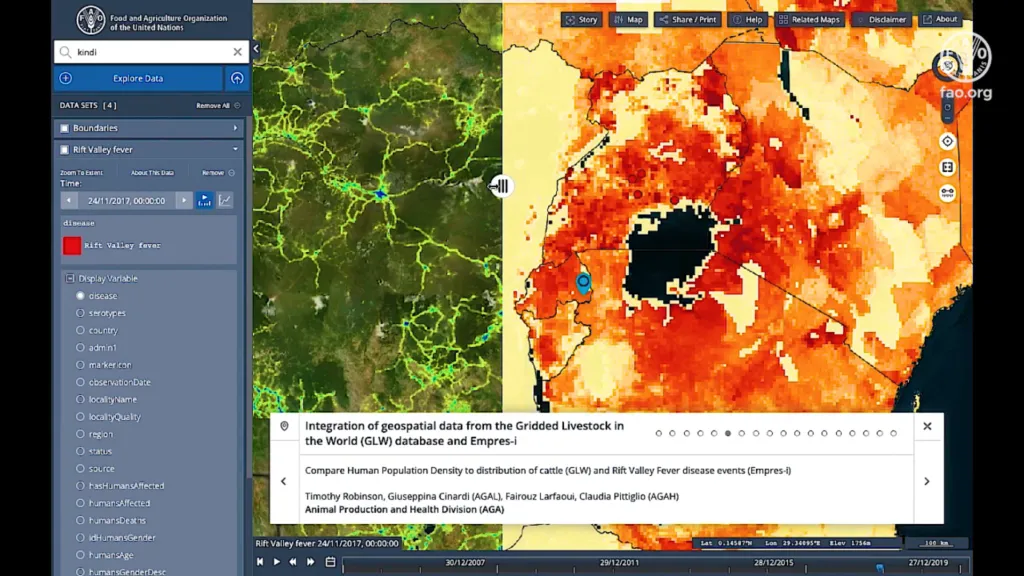This screenshot has width=1024, height=576.
Task: Open the About page
Action: pos(940,20)
